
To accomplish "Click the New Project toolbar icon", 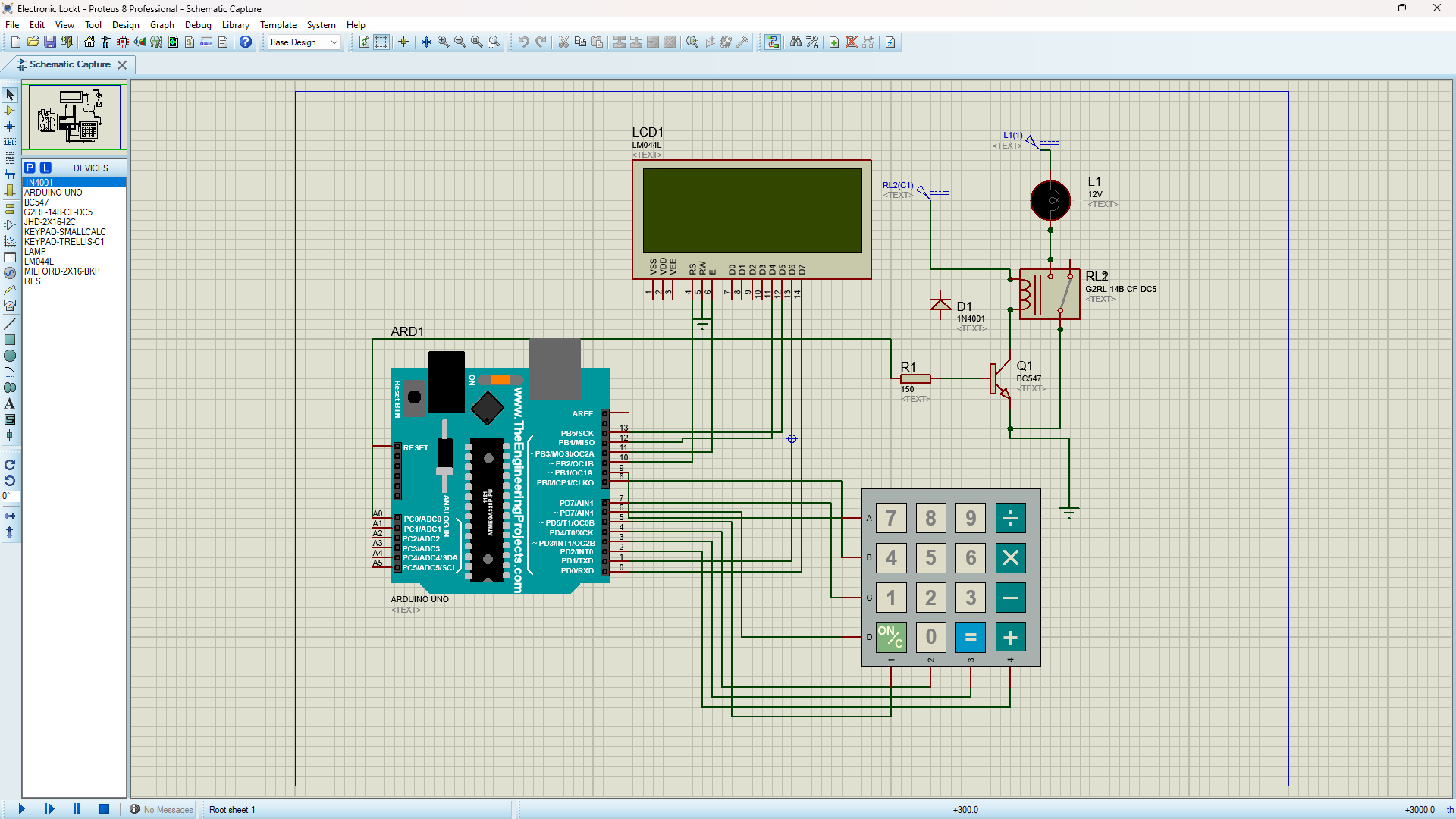I will pos(15,42).
